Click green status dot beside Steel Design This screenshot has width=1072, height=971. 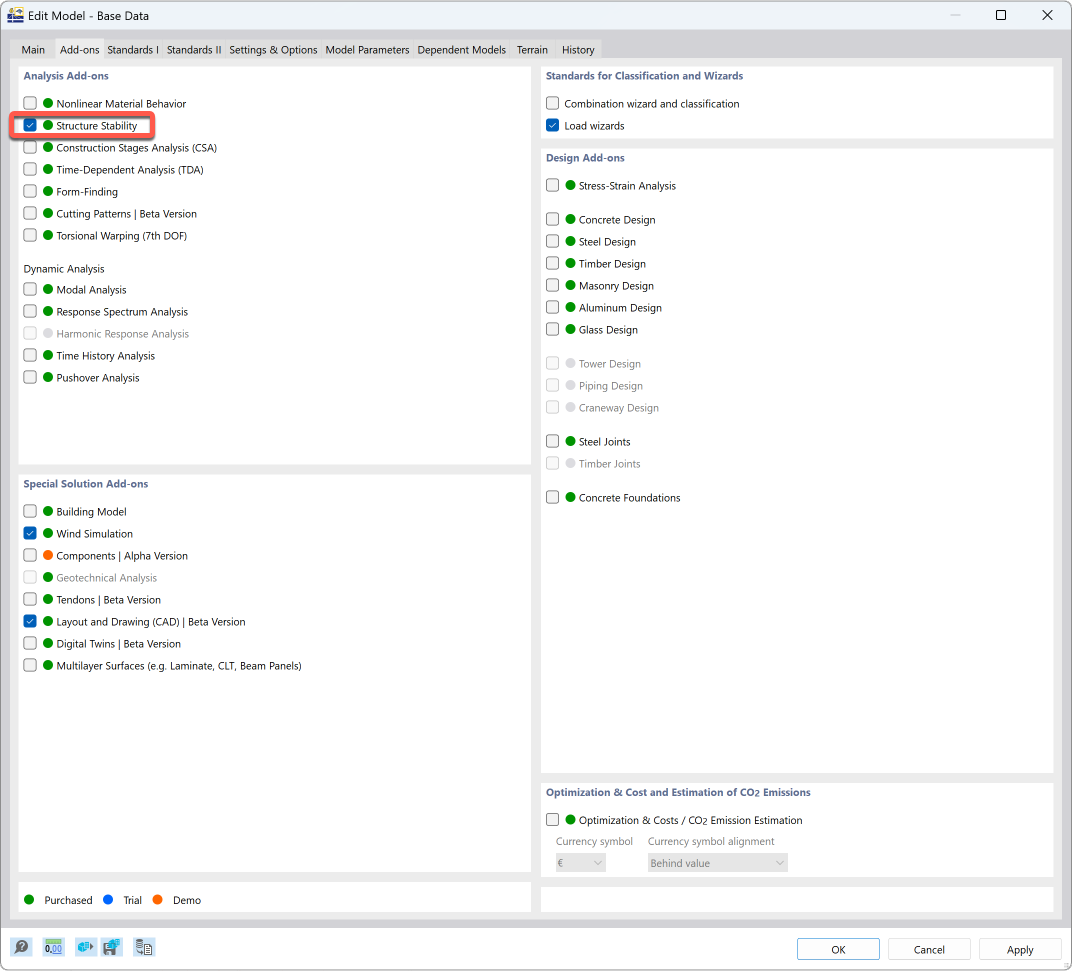coord(570,242)
